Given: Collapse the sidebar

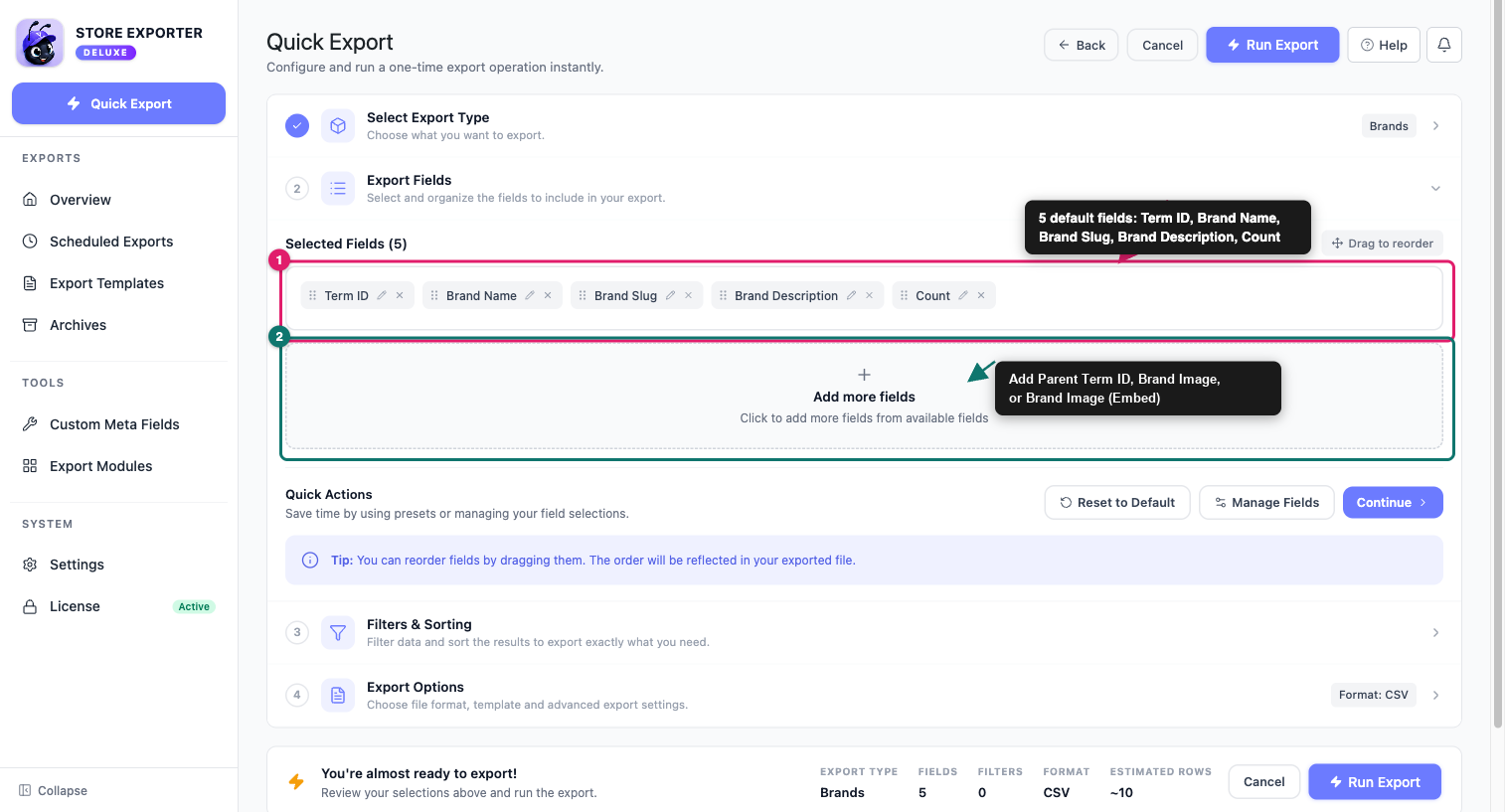Looking at the screenshot, I should pos(54,790).
